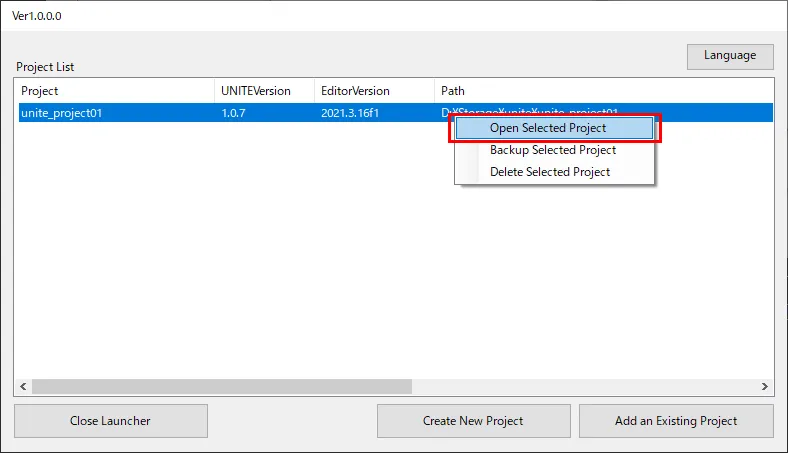Viewport: 788px width, 453px height.
Task: Click the 2021.3.16f1 editor version cell
Action: click(350, 113)
